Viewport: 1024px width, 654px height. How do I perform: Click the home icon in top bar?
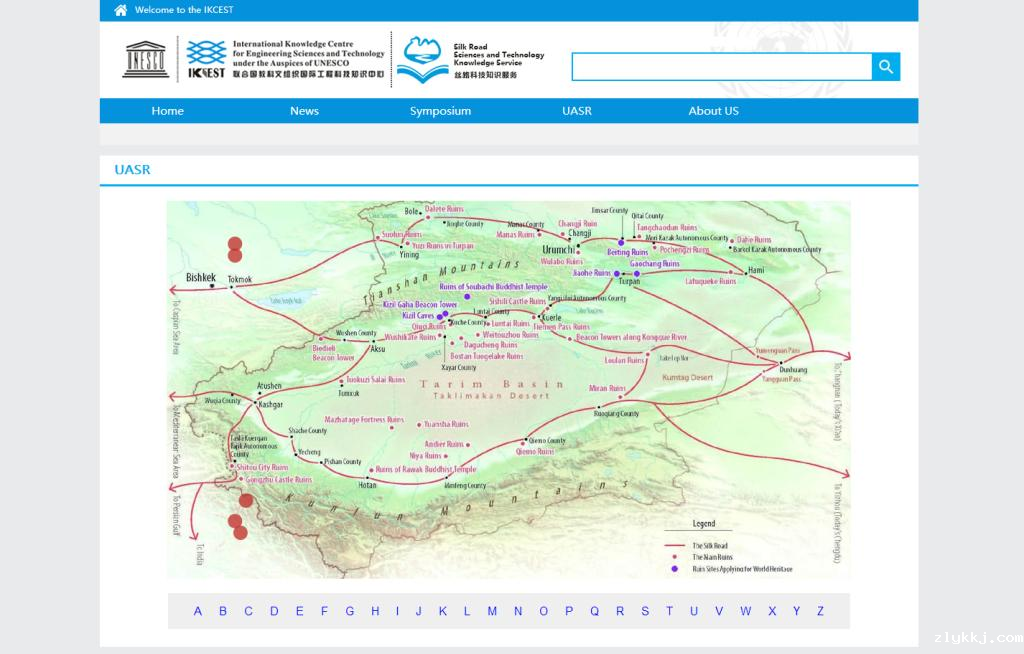[121, 10]
